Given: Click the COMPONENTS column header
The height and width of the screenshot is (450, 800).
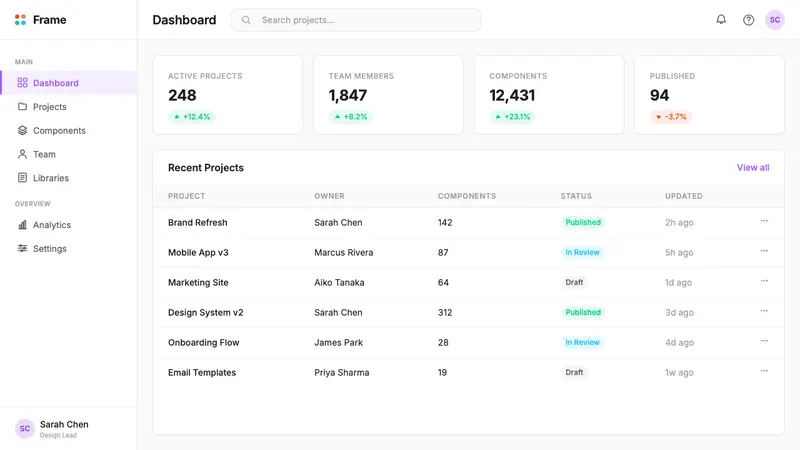Looking at the screenshot, I should click(x=467, y=196).
